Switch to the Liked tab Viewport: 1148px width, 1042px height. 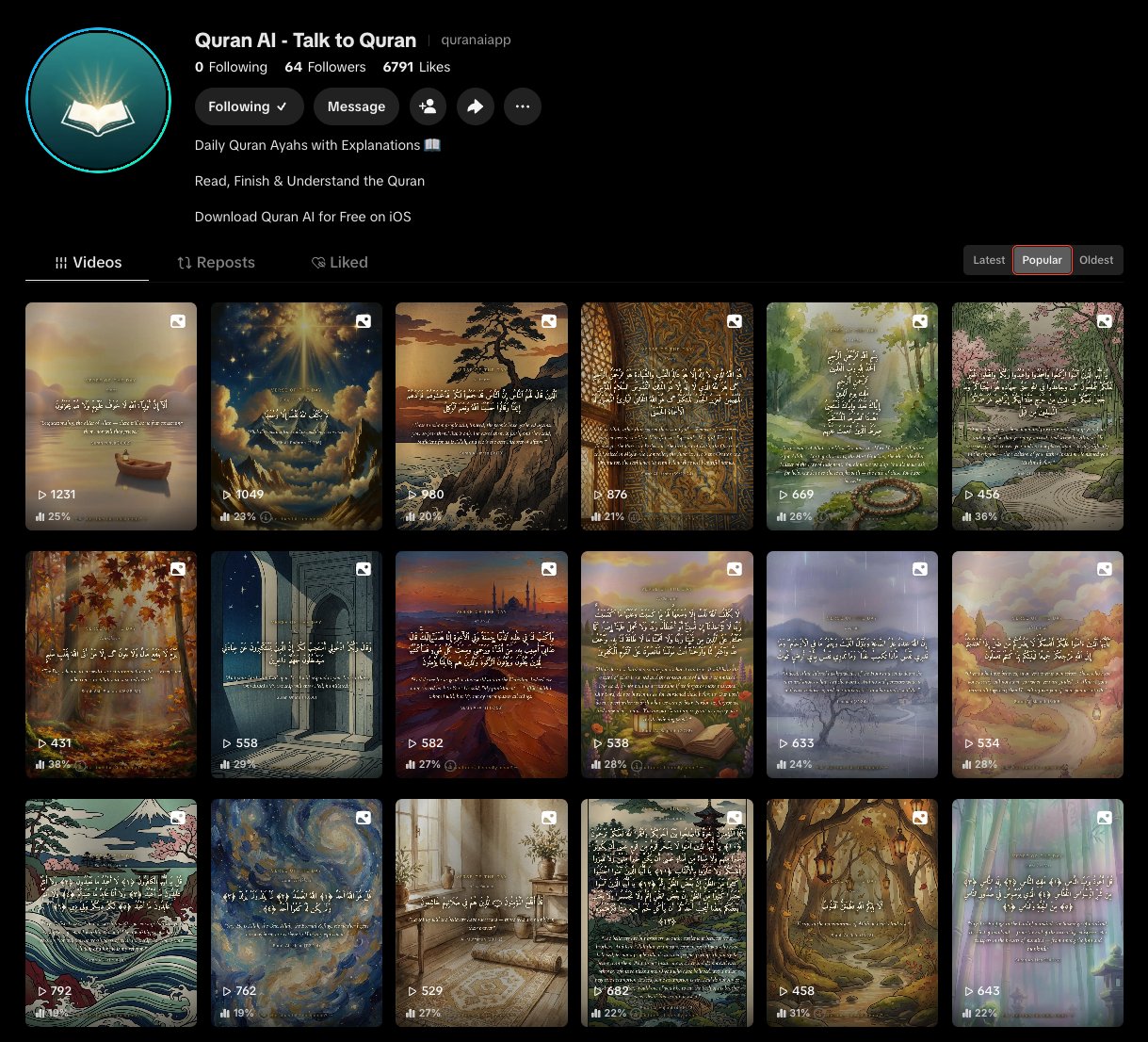tap(339, 262)
